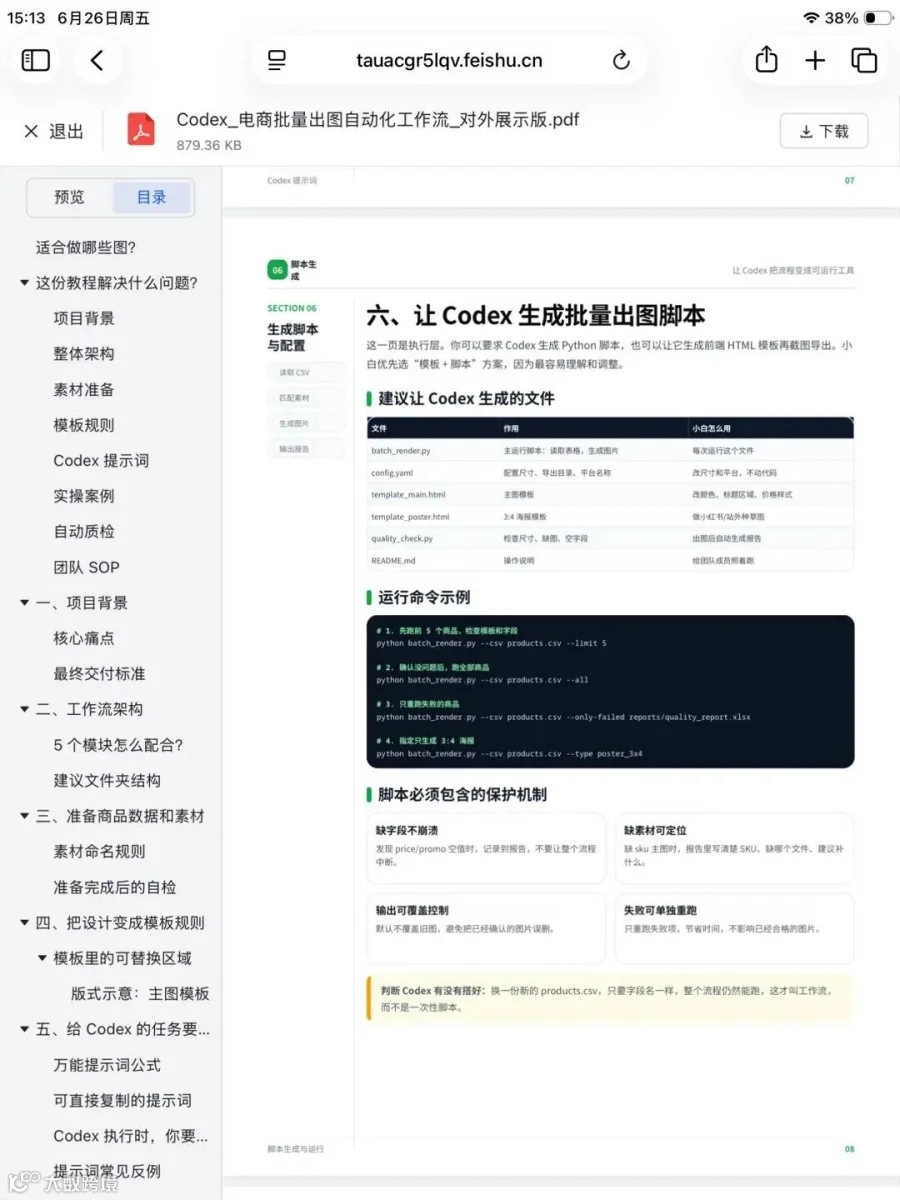This screenshot has height=1200, width=900.
Task: Click the 读取 CSV step pill
Action: (306, 372)
